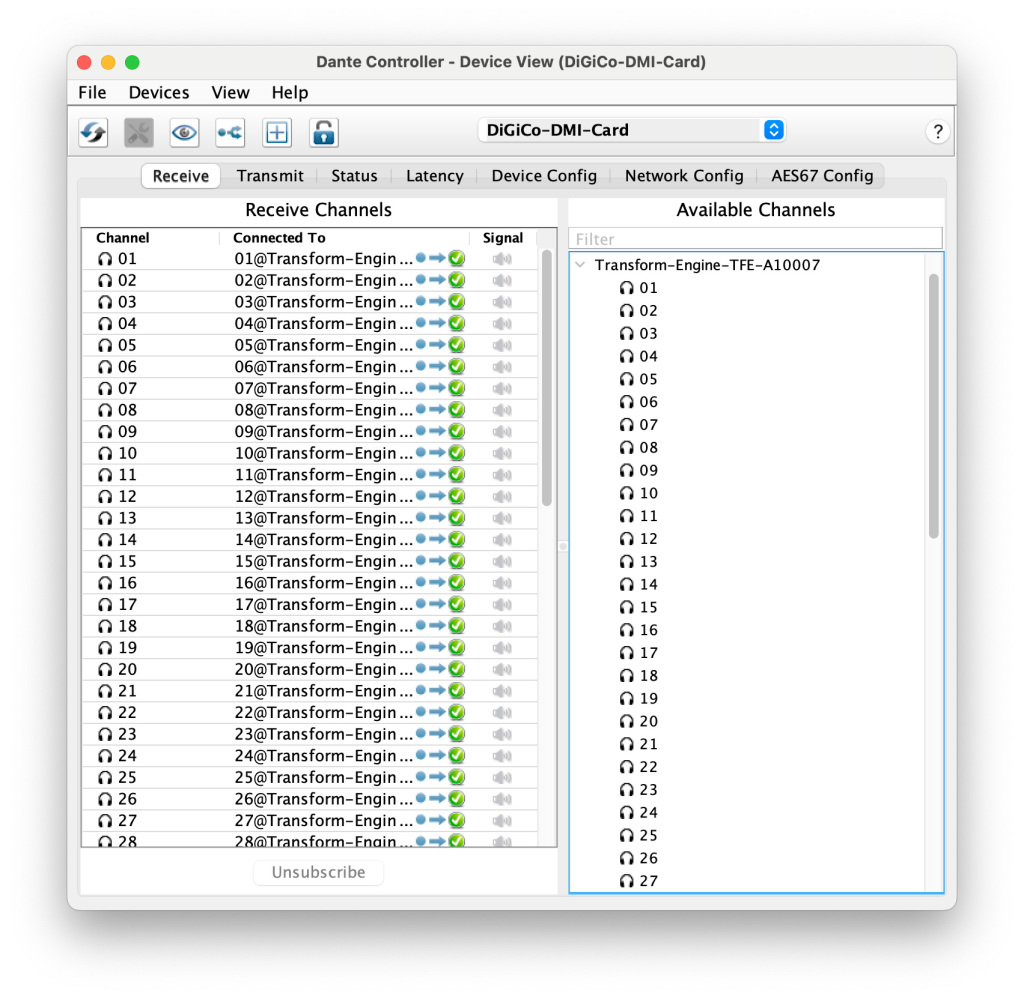
Task: Open the Devices menu
Action: coord(159,93)
